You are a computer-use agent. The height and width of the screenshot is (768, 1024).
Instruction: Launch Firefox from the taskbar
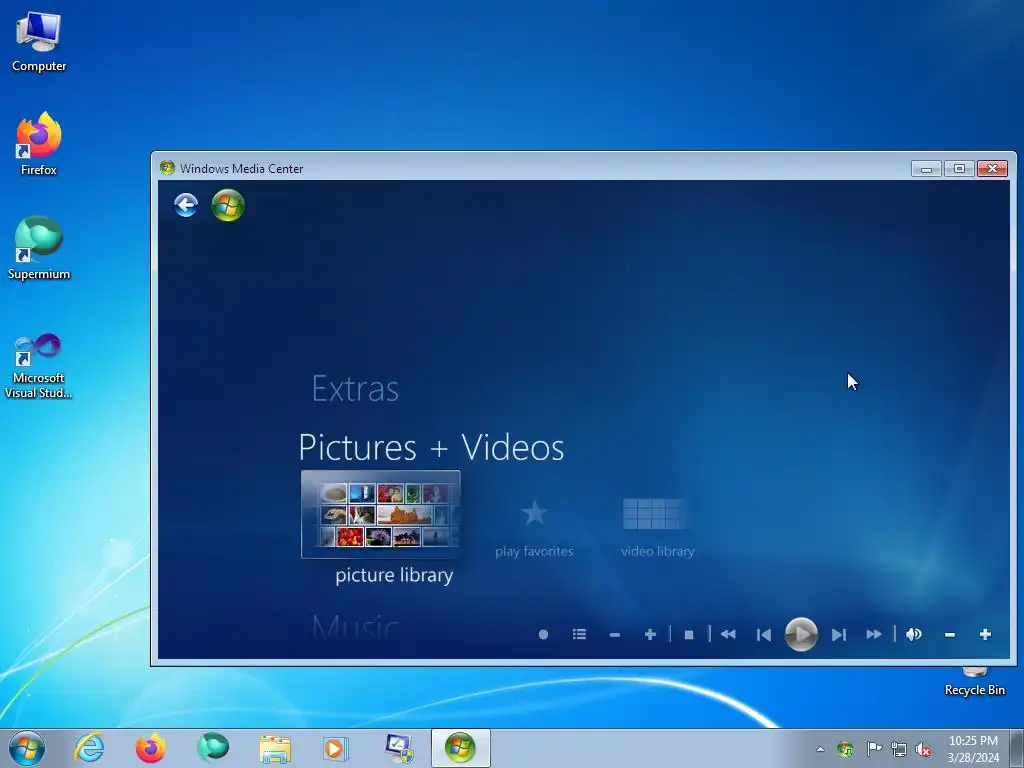pos(151,748)
